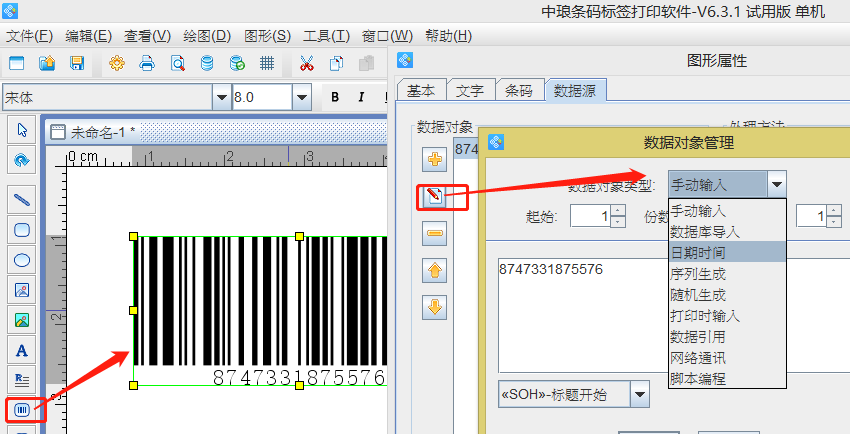Viewport: 850px width, 434px height.
Task: Add a new data object with plus icon
Action: click(x=435, y=159)
